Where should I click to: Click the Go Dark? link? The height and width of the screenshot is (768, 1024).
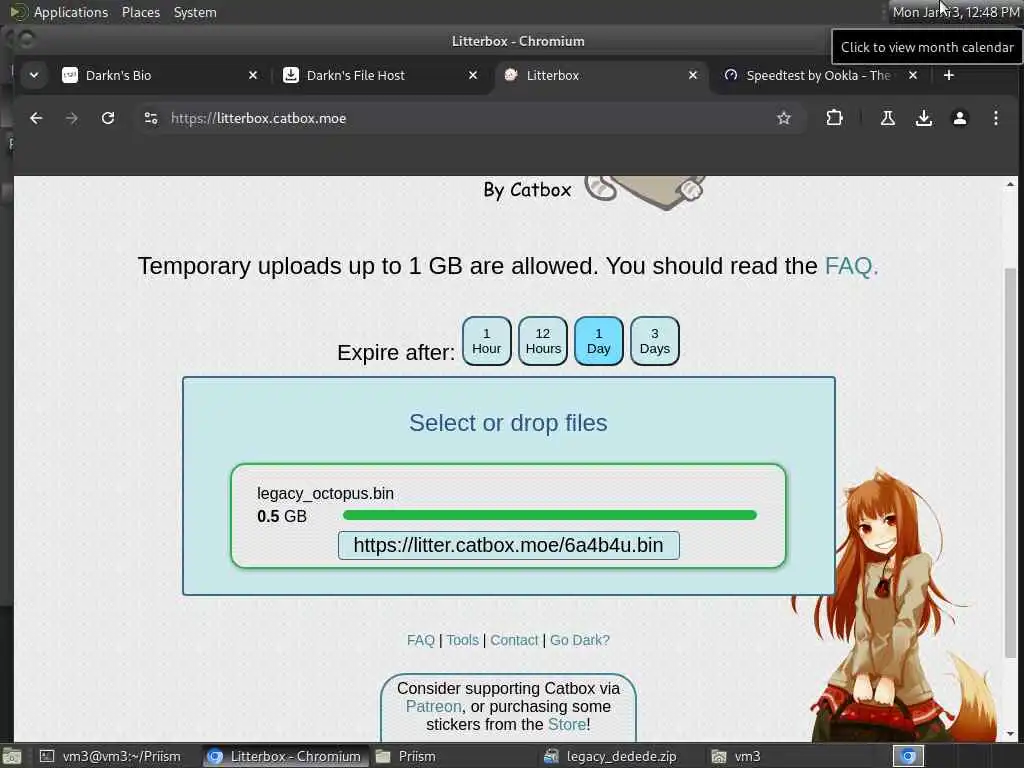[580, 640]
